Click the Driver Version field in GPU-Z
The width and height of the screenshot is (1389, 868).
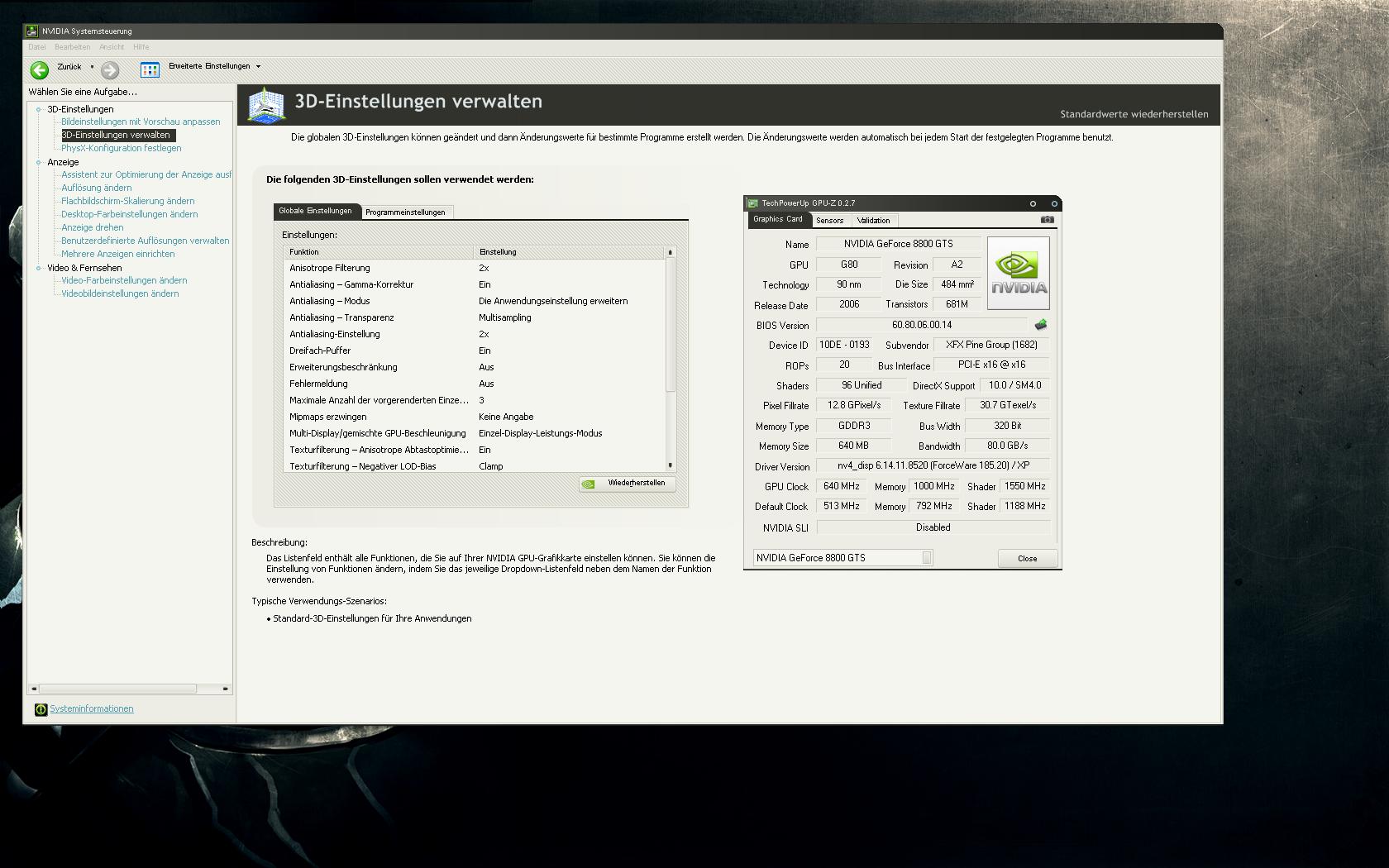[x=933, y=465]
